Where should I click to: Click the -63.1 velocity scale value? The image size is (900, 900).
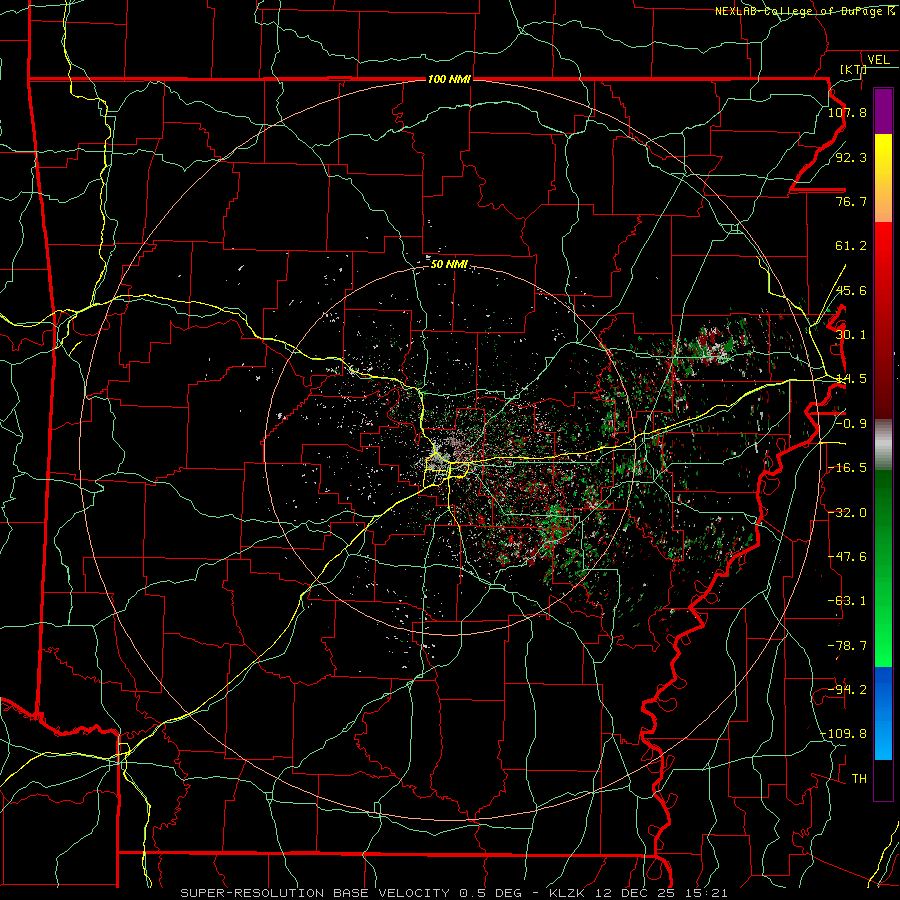tap(847, 601)
